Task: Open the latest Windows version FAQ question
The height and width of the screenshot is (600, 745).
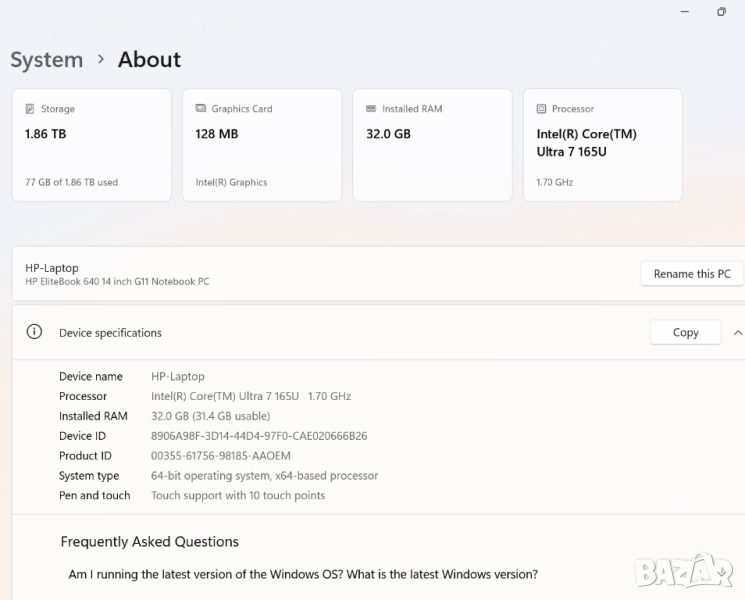Action: pos(303,574)
